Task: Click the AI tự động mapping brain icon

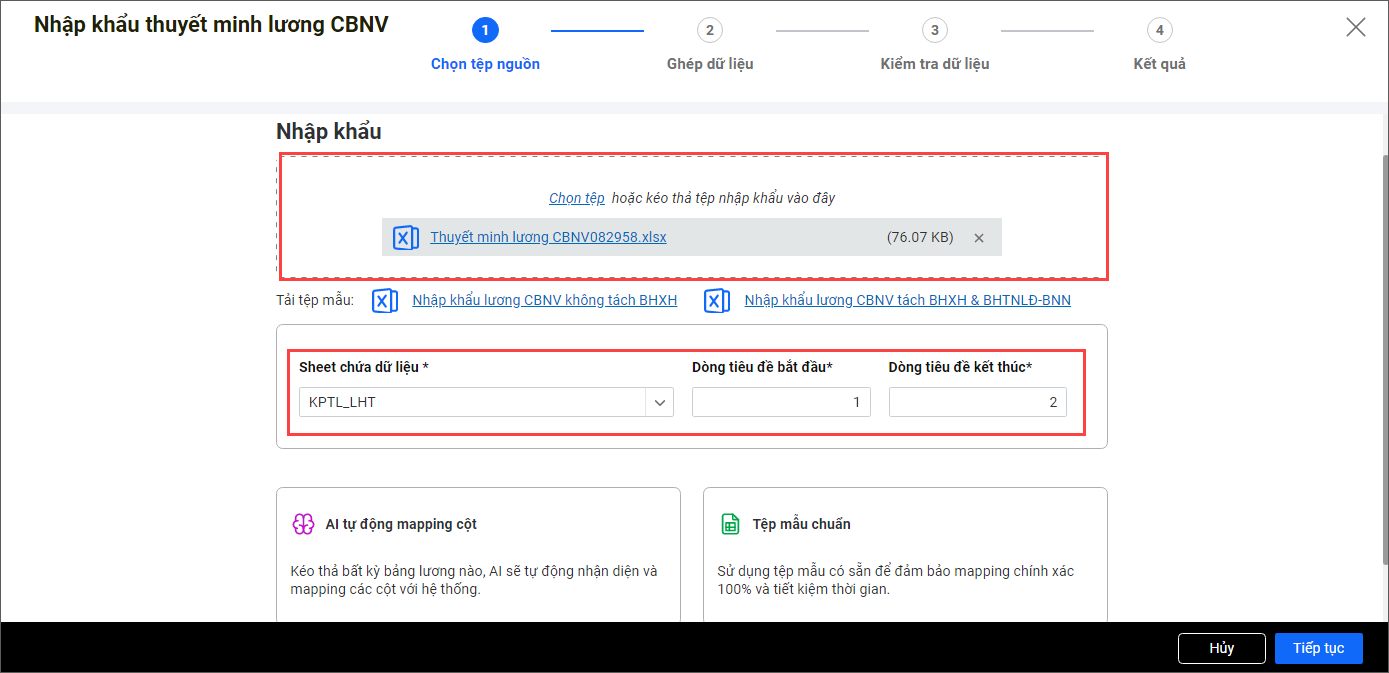Action: pyautogui.click(x=303, y=524)
